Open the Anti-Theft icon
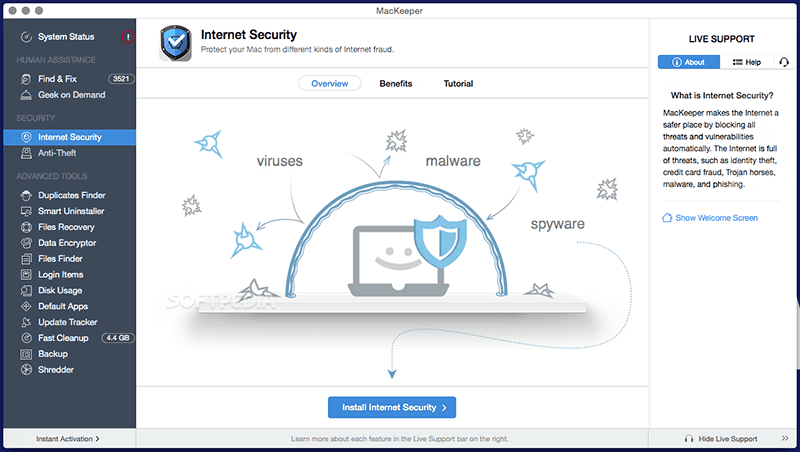Image resolution: width=800 pixels, height=452 pixels. point(26,153)
